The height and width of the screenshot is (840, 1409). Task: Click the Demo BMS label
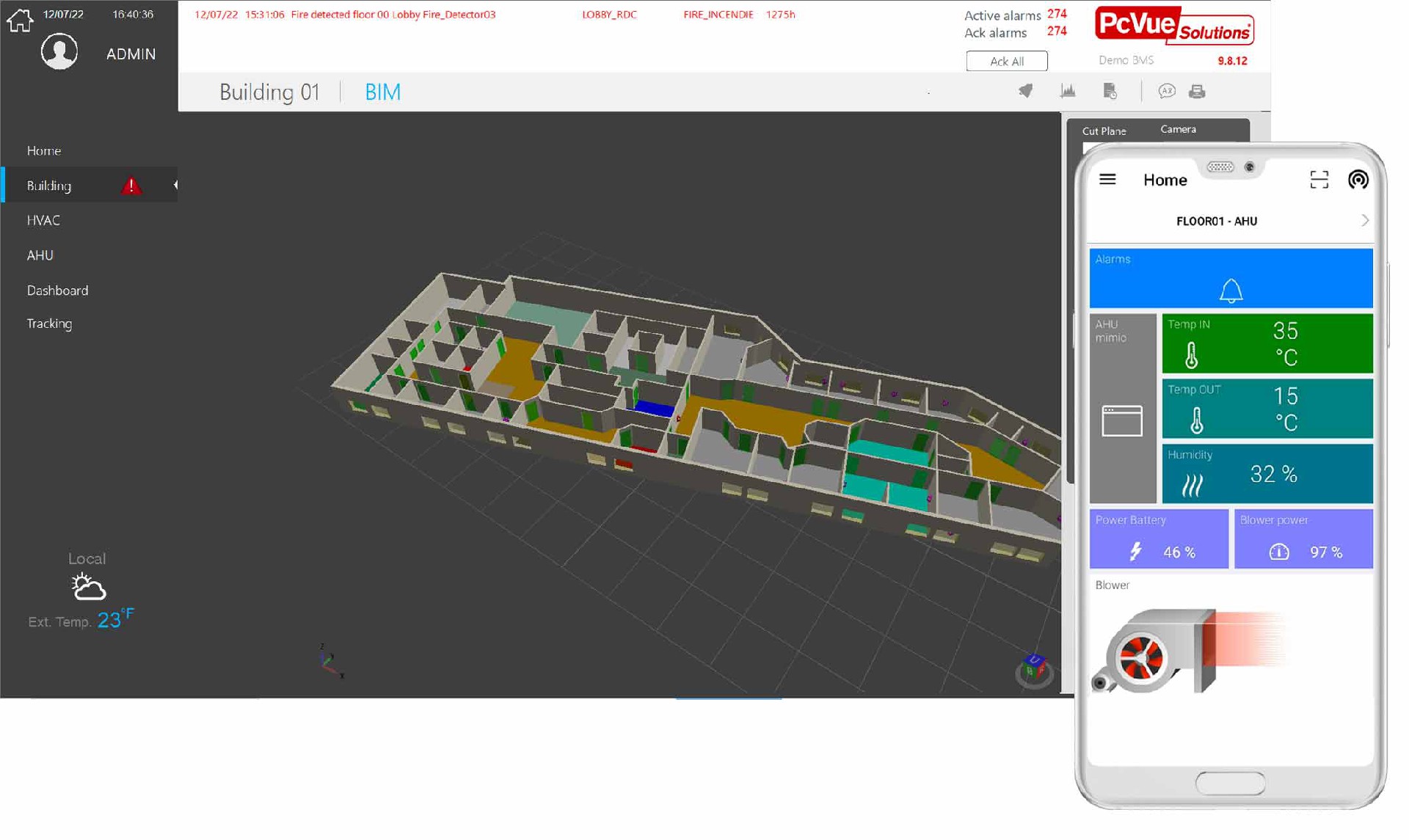[x=1126, y=60]
